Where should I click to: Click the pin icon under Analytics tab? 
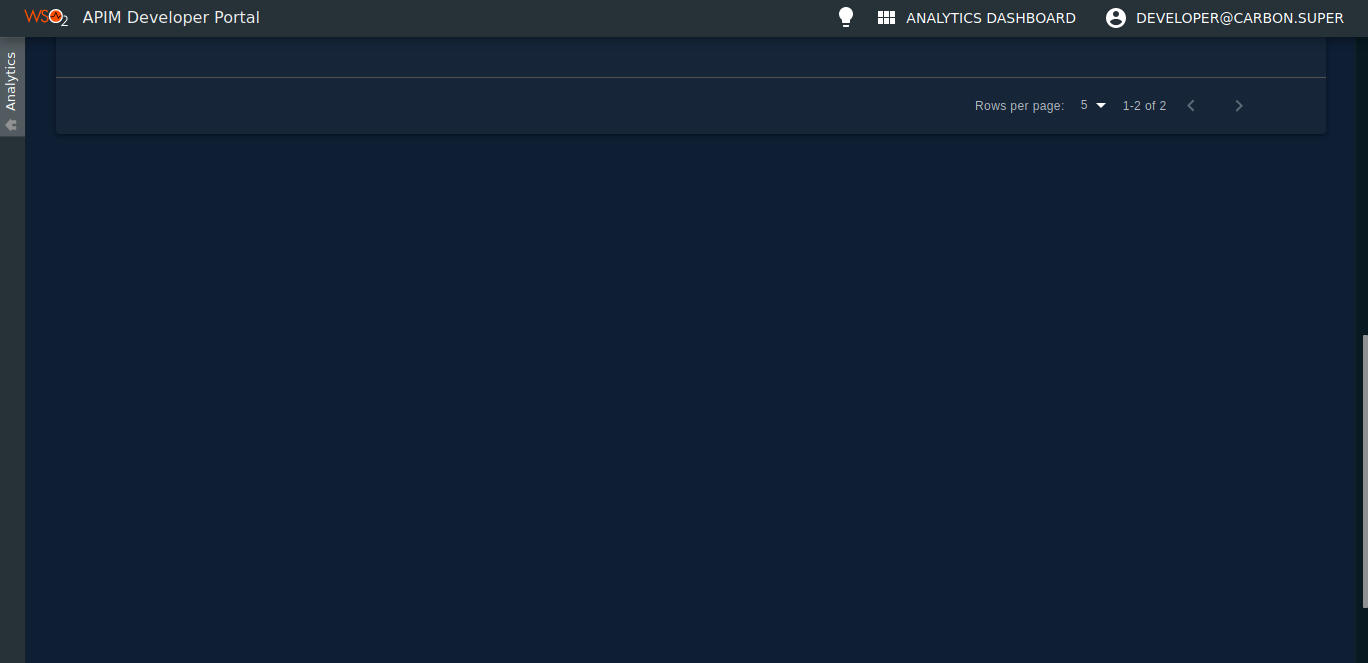point(11,125)
